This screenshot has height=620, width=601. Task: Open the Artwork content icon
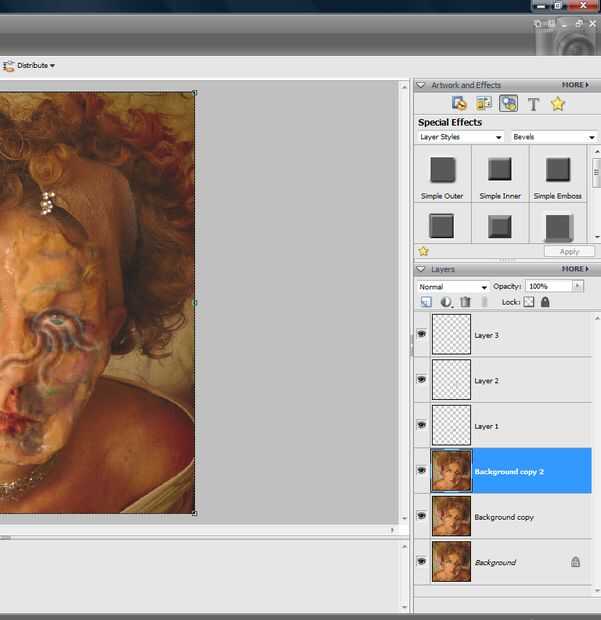point(459,103)
